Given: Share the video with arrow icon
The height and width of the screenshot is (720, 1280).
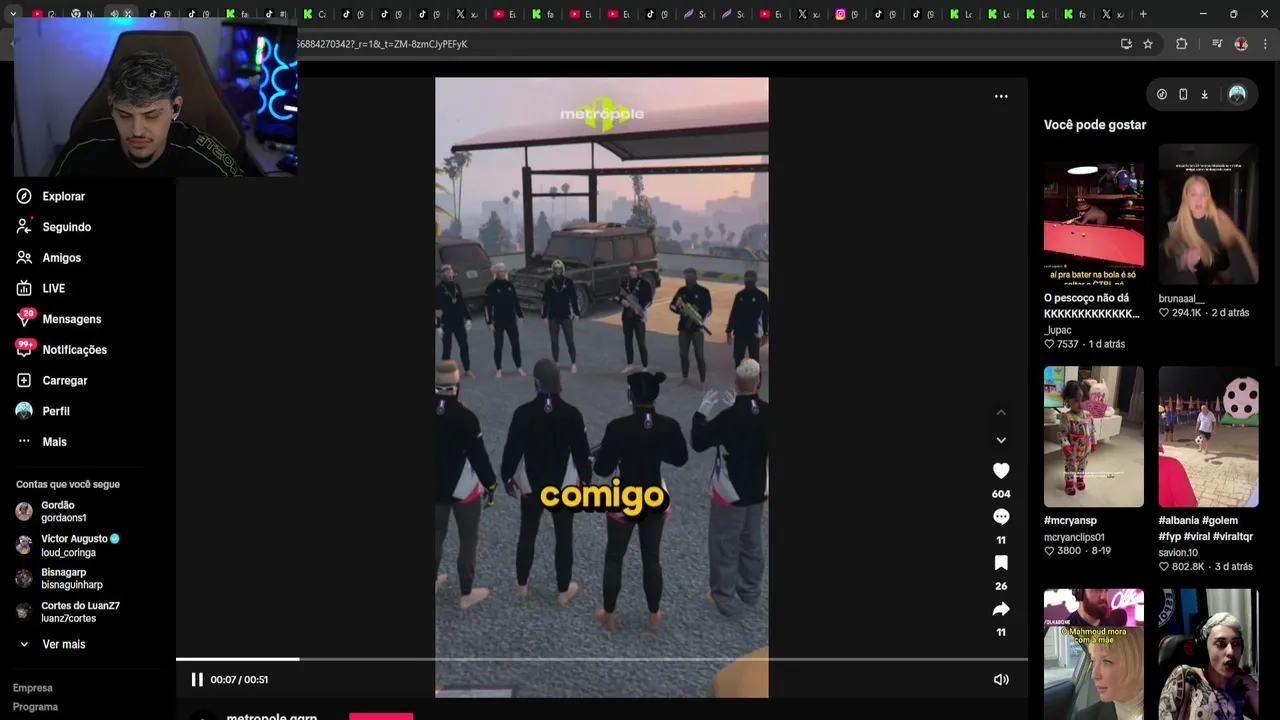Looking at the screenshot, I should coord(1001,609).
